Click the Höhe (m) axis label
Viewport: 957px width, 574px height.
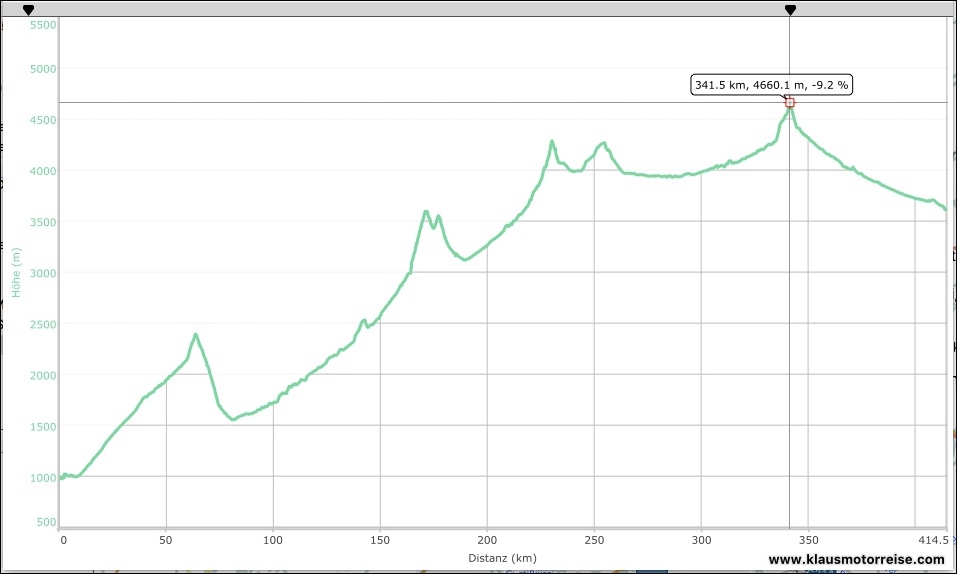click(x=17, y=272)
